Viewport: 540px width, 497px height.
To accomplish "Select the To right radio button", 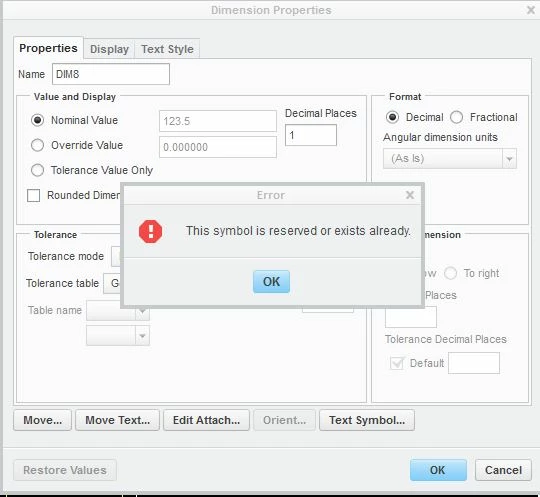I will click(x=450, y=273).
